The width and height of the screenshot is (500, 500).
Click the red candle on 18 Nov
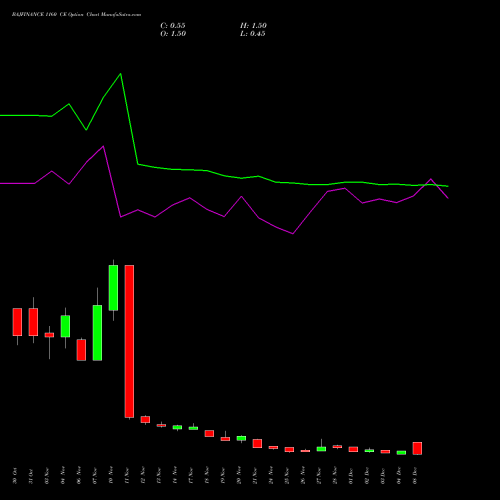pos(209,433)
